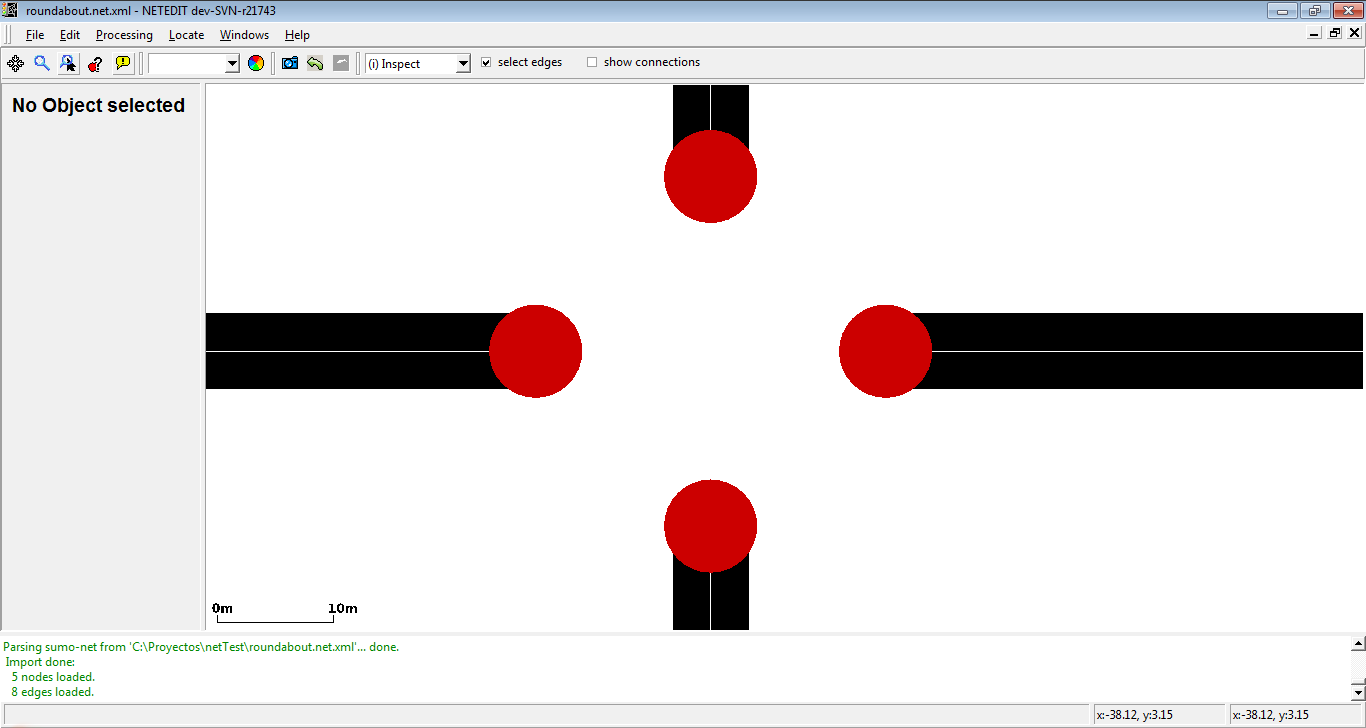1366x728 pixels.
Task: Open the color wheel scheme editor
Action: pyautogui.click(x=256, y=63)
